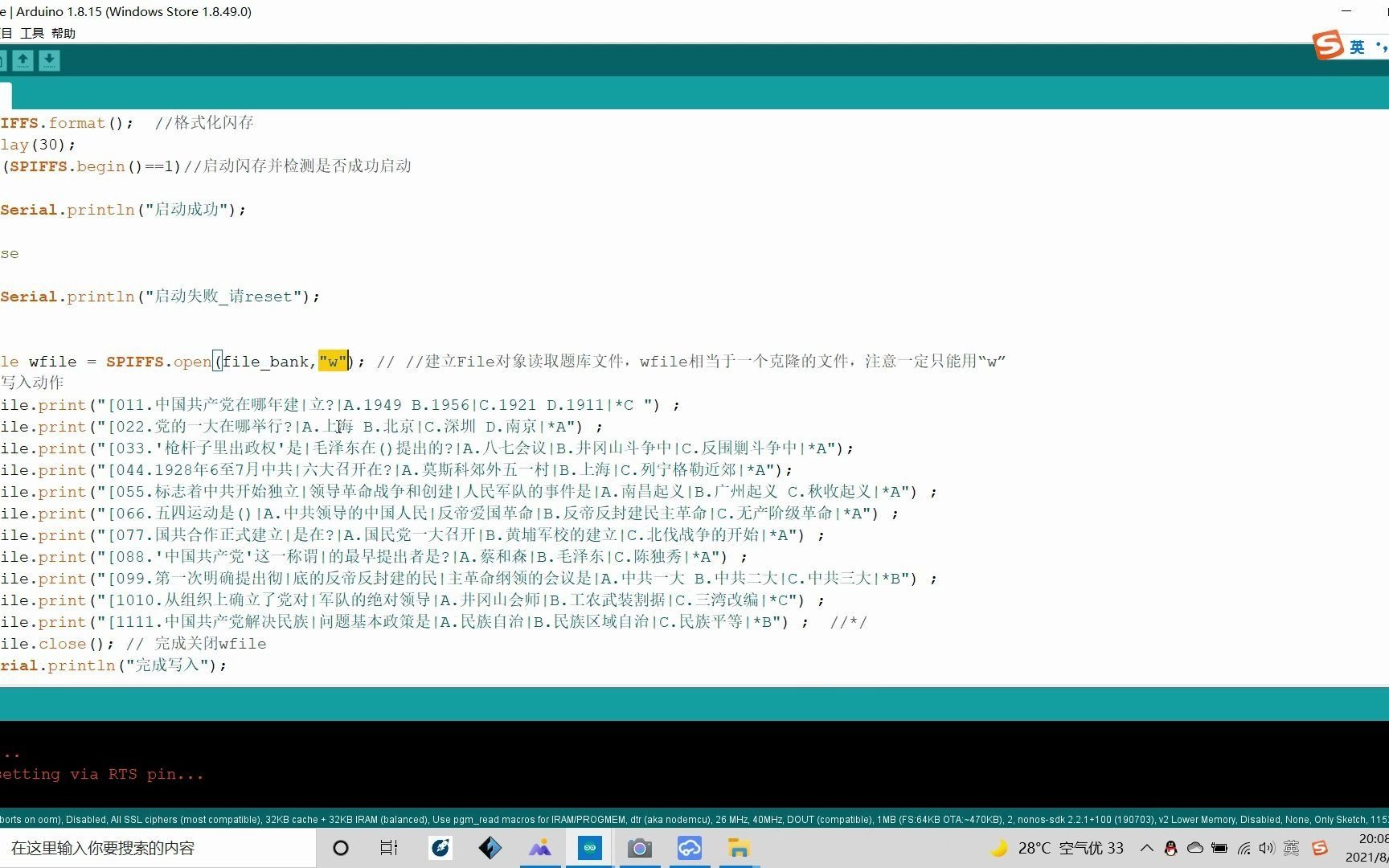The height and width of the screenshot is (868, 1389).
Task: Open the blue bird browser taskbar icon
Action: click(440, 848)
